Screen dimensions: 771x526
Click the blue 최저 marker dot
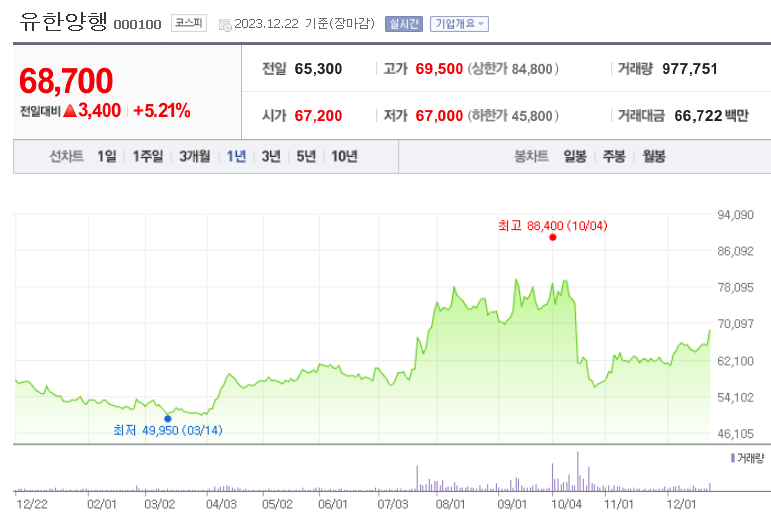tap(168, 419)
